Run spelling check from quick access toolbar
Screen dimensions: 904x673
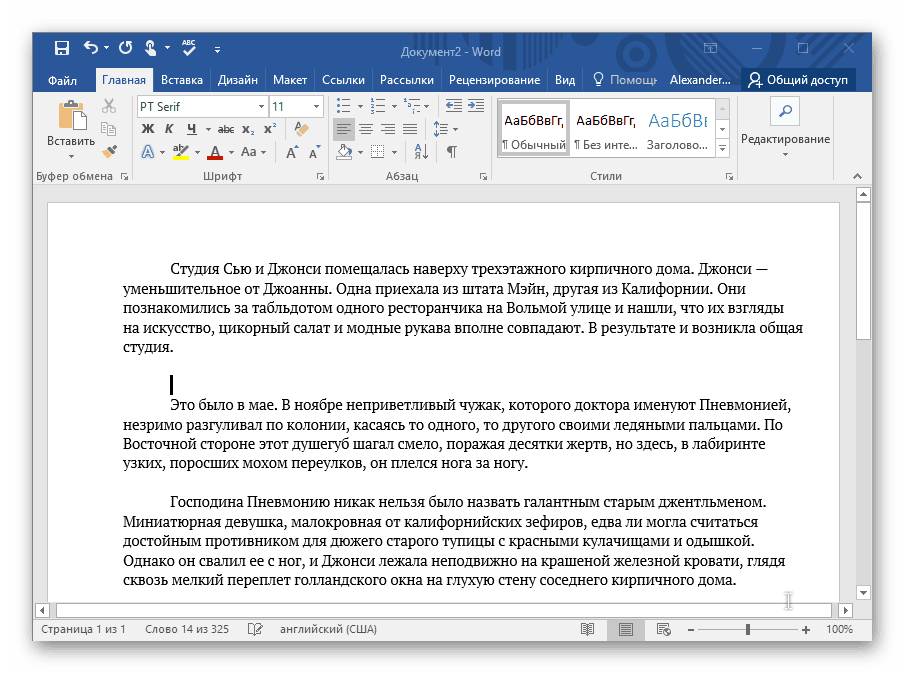(189, 47)
